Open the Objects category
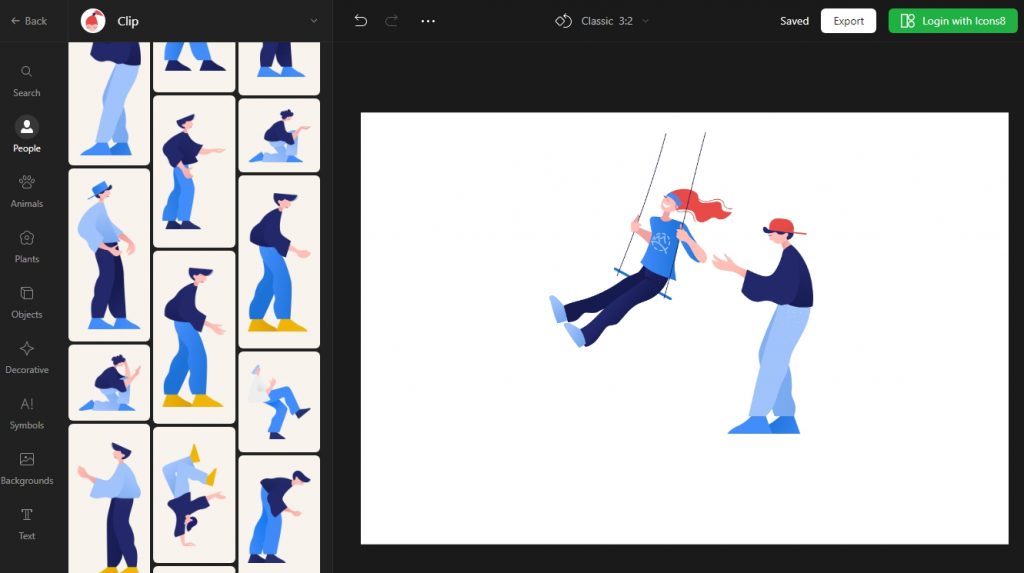Screen dimensions: 1024x573 pyautogui.click(x=27, y=301)
